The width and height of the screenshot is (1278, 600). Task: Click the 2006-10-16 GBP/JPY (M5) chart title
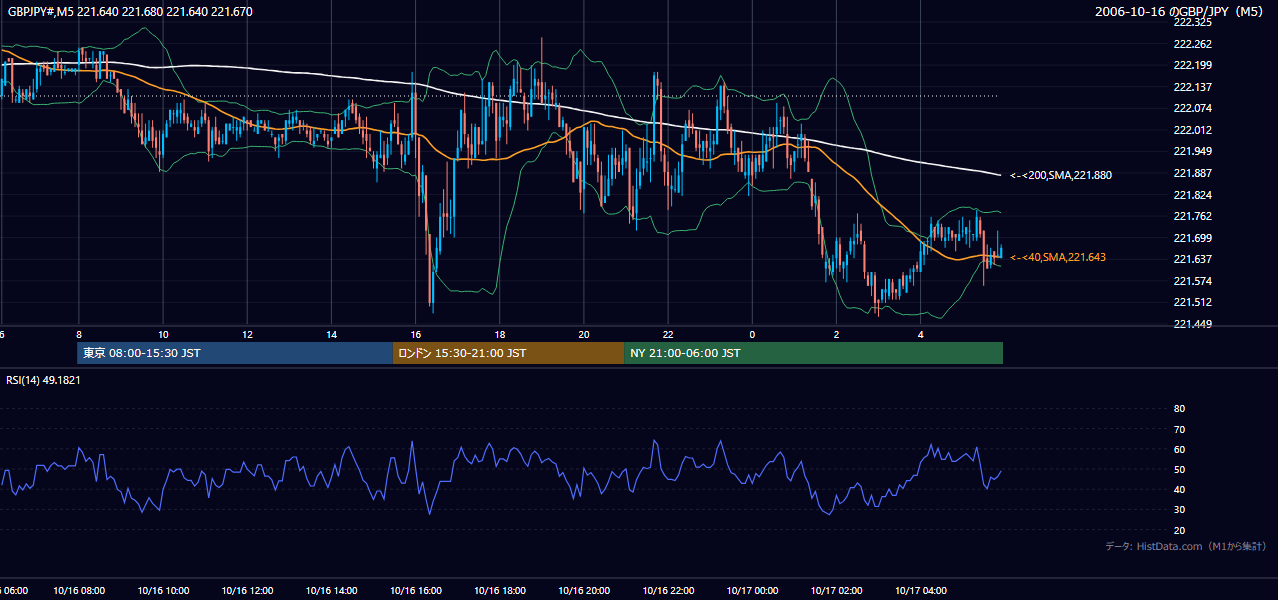[x=1181, y=12]
